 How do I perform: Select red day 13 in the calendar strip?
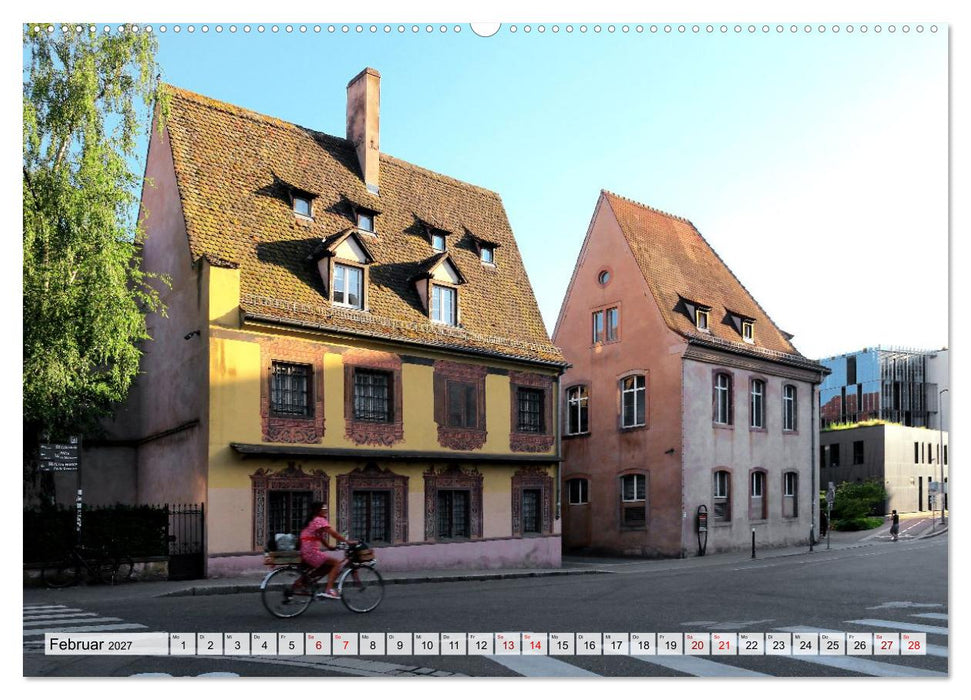[x=508, y=644]
